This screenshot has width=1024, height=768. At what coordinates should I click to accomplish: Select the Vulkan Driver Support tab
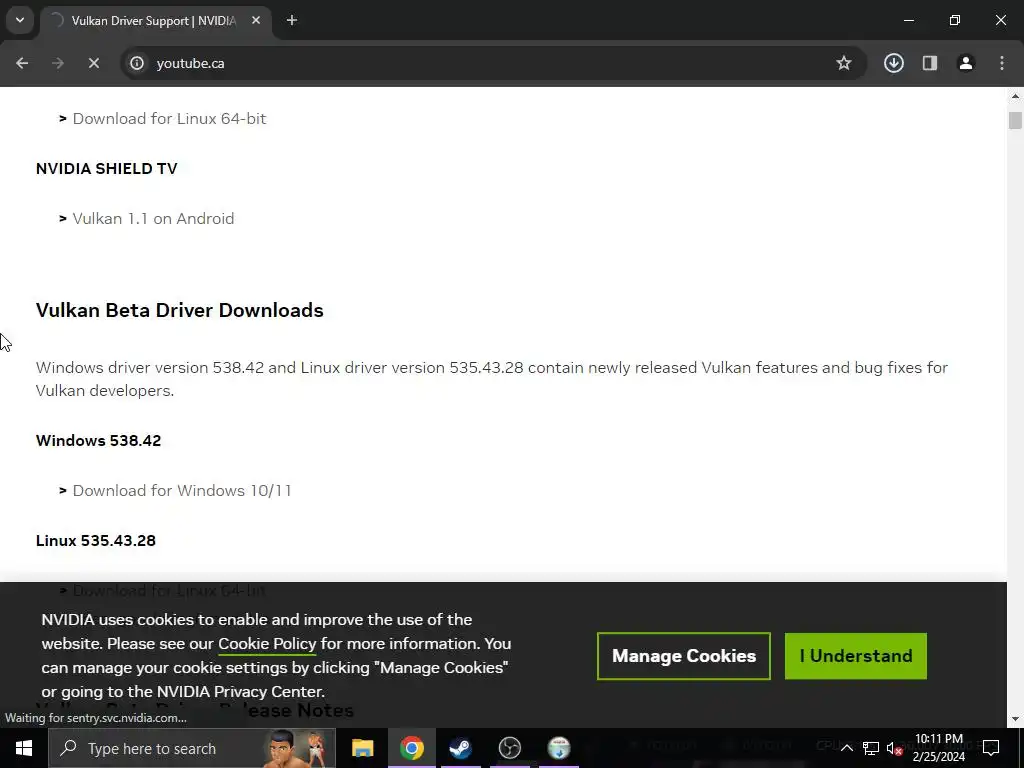[x=153, y=21]
